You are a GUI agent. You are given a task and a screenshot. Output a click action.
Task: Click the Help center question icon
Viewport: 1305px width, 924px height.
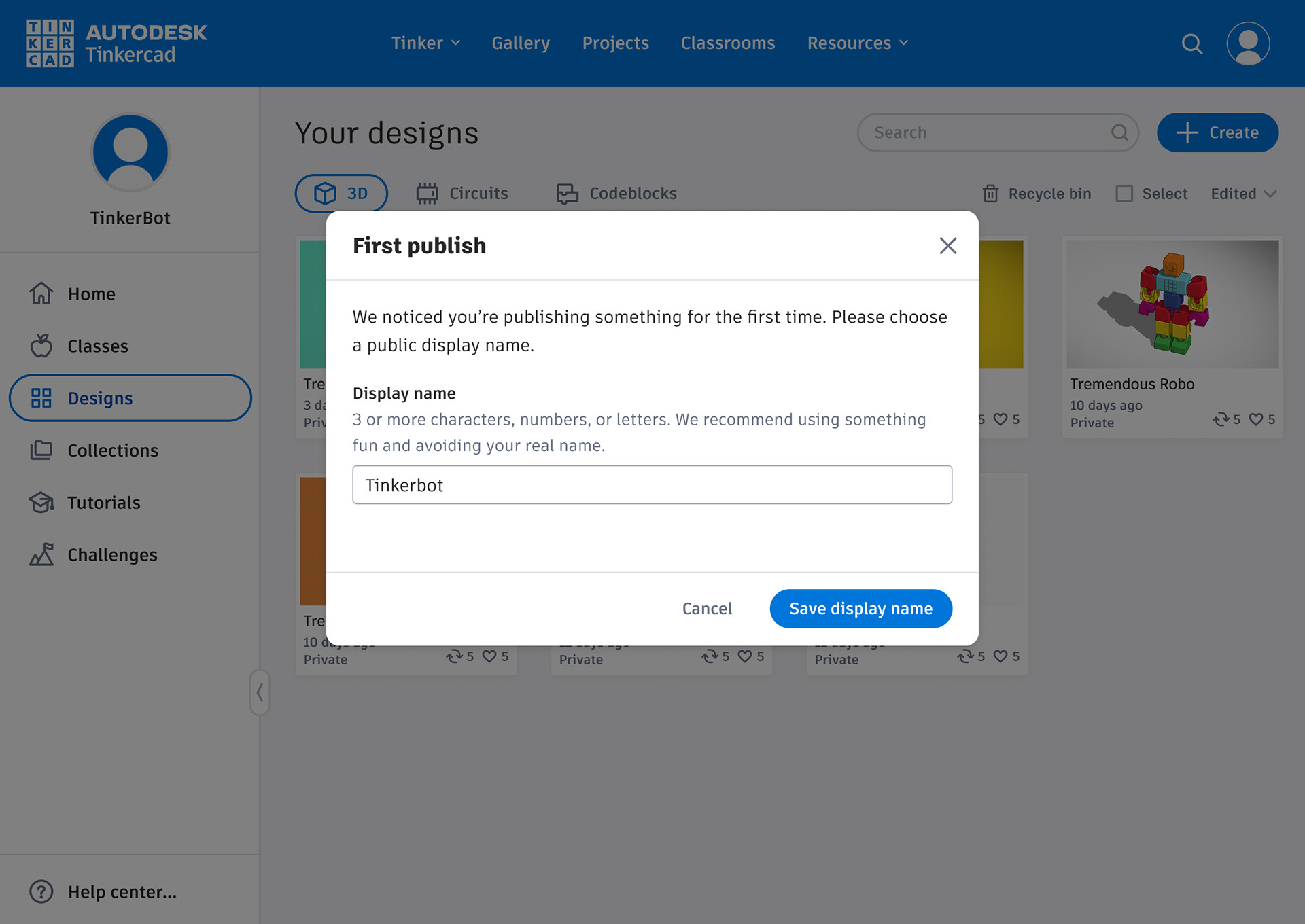pyautogui.click(x=41, y=891)
